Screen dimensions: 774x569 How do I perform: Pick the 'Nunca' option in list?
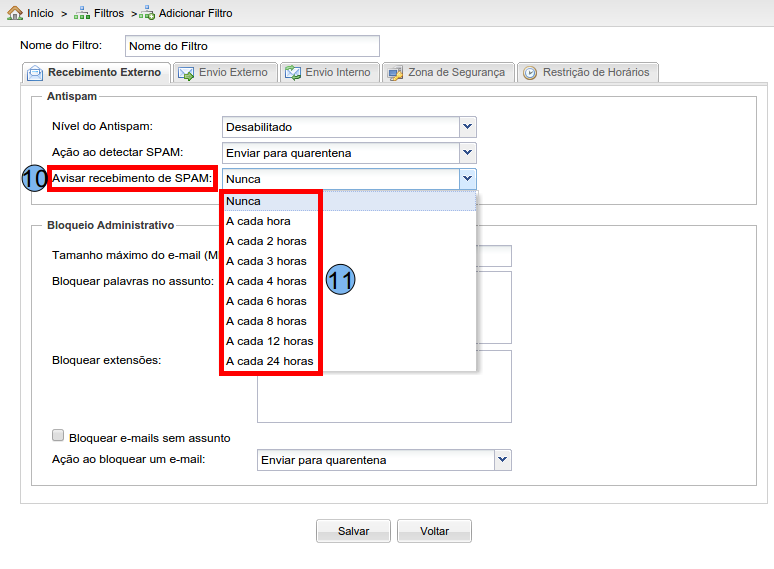point(243,201)
